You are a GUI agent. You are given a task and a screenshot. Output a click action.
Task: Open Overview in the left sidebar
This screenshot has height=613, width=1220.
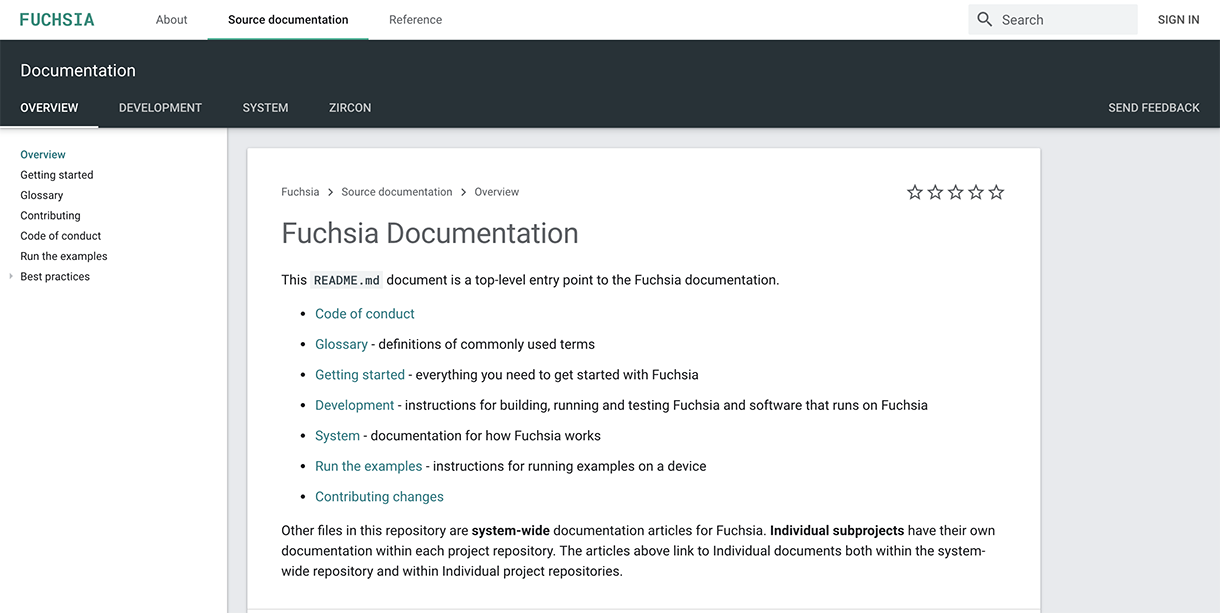coord(43,155)
